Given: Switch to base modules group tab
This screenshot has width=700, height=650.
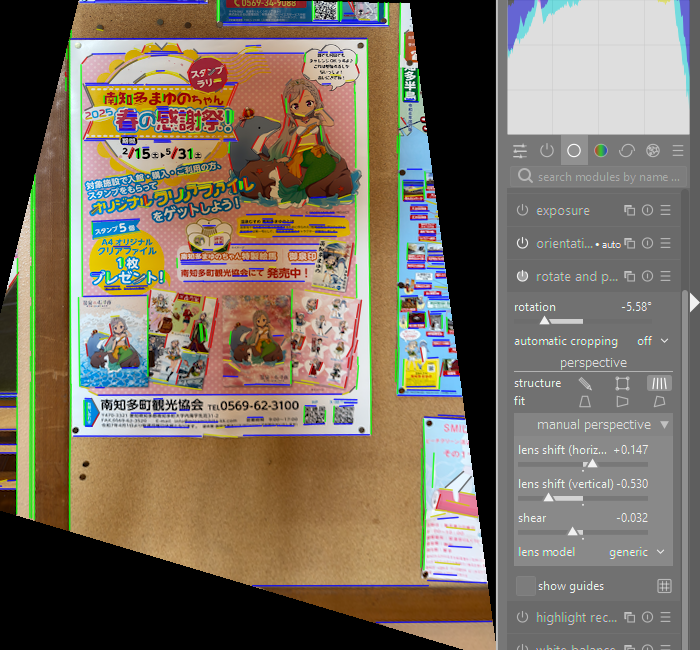Looking at the screenshot, I should pyautogui.click(x=574, y=151).
